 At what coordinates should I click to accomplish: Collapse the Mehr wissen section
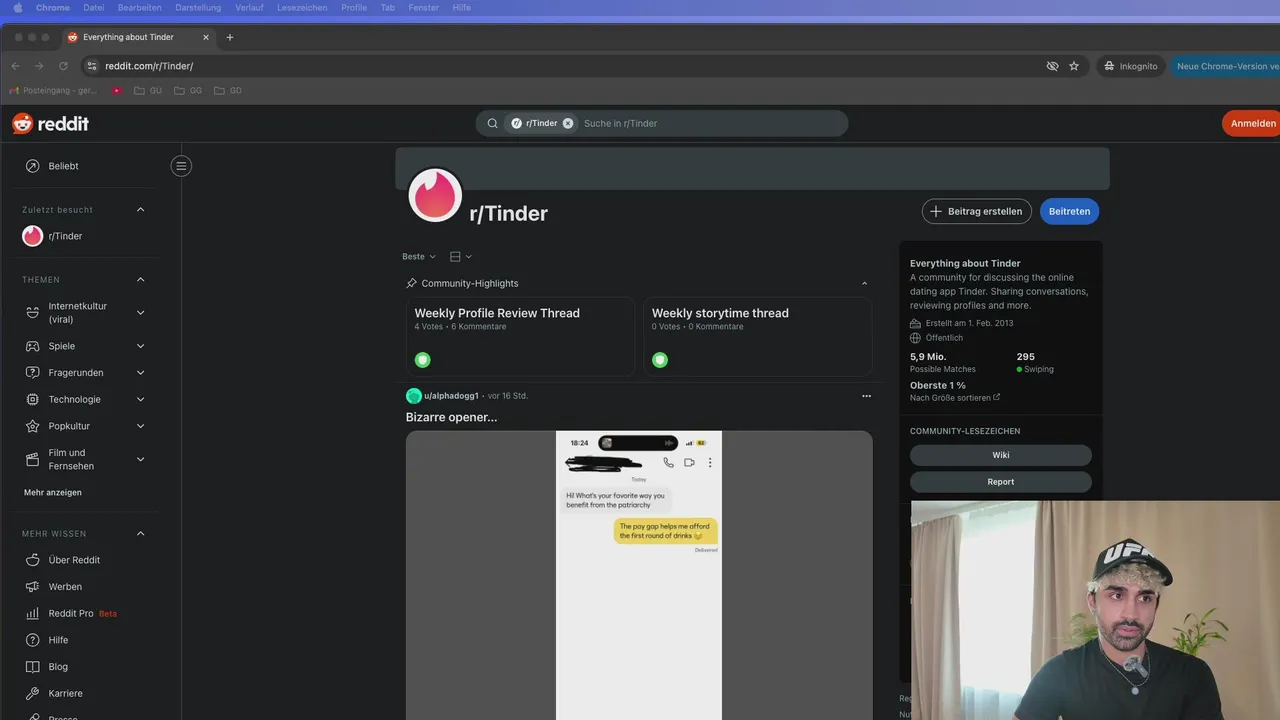tap(140, 534)
